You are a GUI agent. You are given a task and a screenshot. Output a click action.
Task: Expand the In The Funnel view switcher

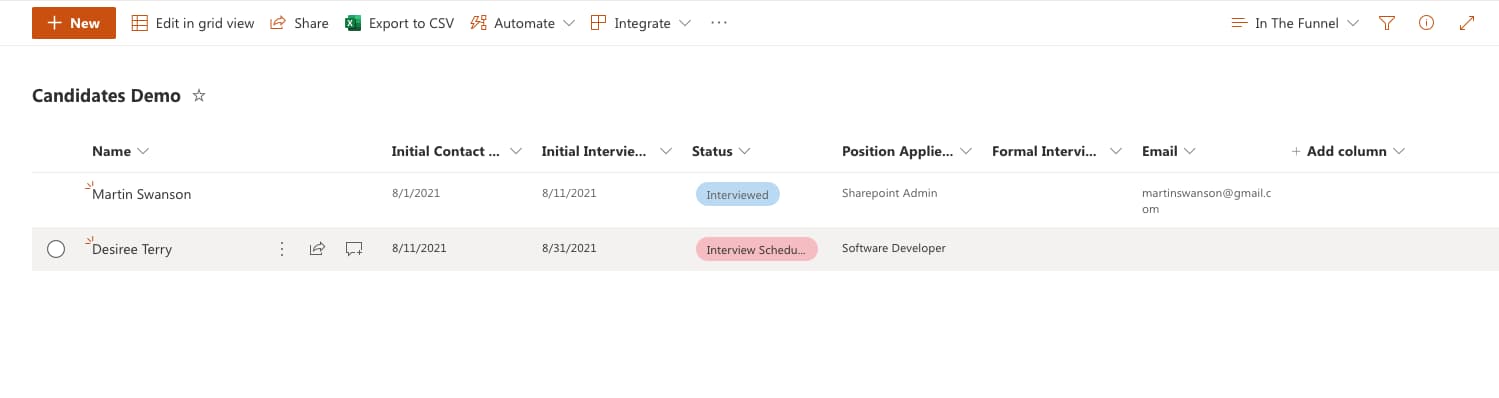tap(1295, 23)
